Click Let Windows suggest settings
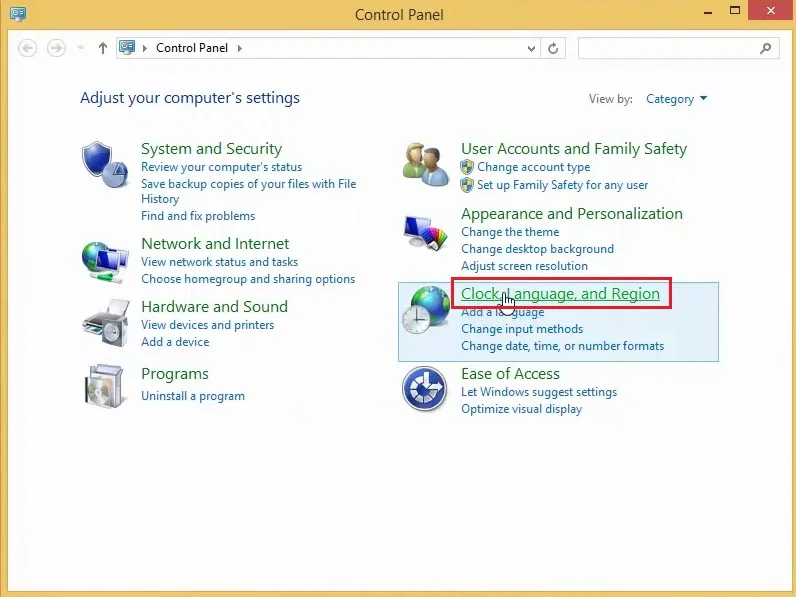796x597 pixels. pyautogui.click(x=539, y=392)
